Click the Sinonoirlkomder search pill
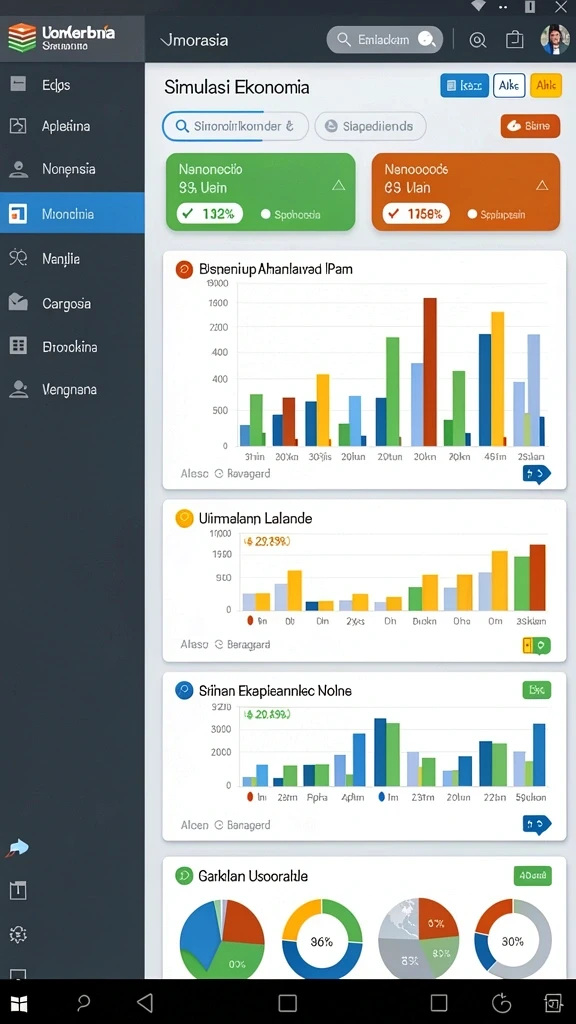Image resolution: width=576 pixels, height=1024 pixels. (x=235, y=126)
